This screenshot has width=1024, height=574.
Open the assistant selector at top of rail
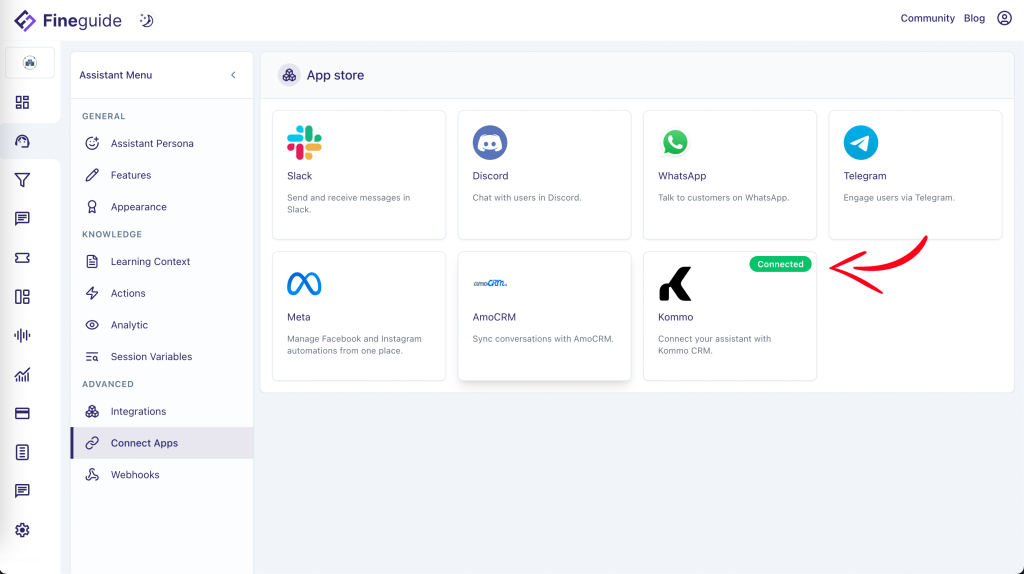30,63
